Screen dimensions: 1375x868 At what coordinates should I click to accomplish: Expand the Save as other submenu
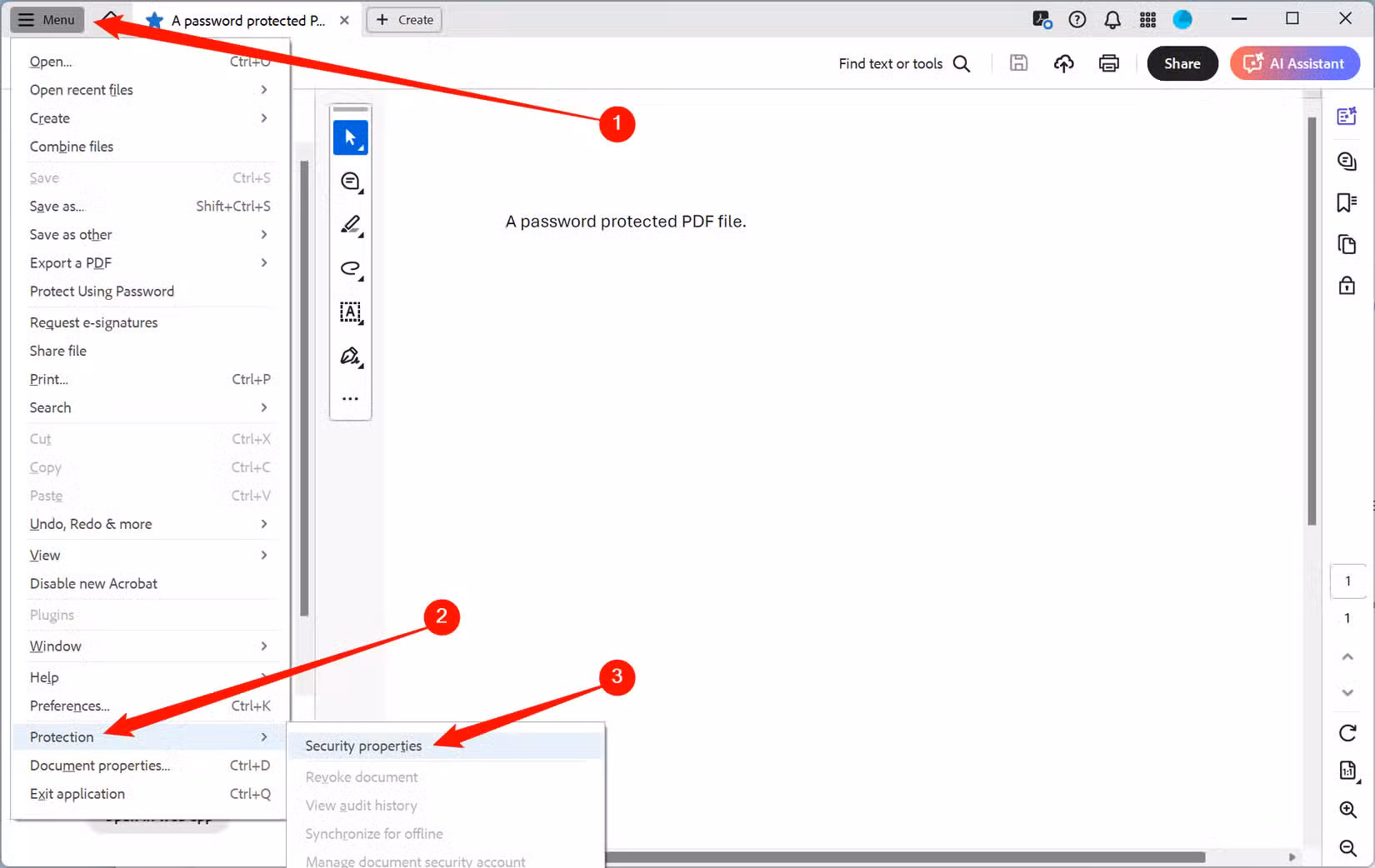70,234
